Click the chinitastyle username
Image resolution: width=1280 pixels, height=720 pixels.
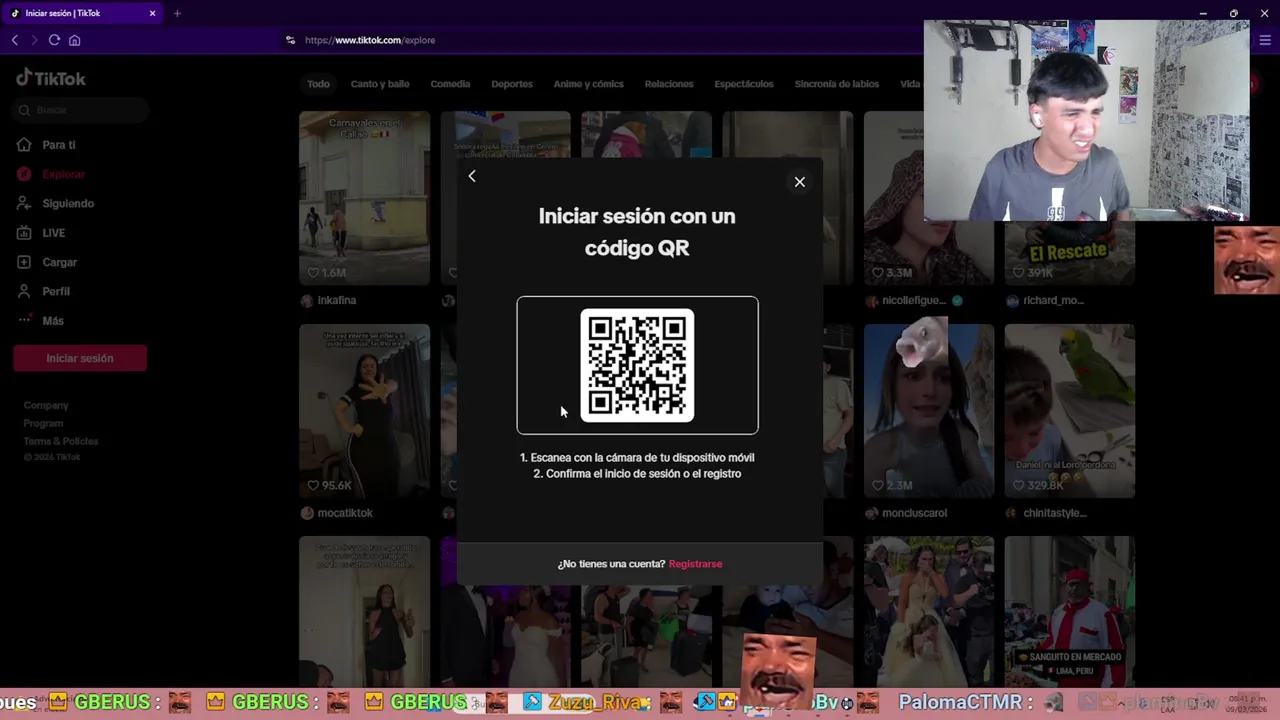pos(1054,513)
